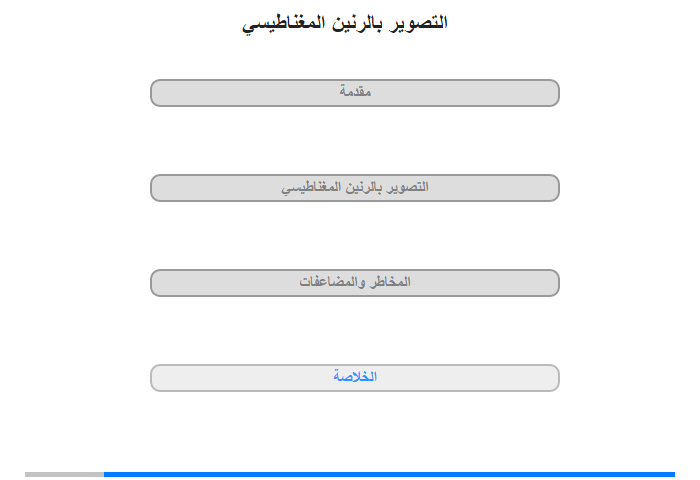This screenshot has width=700, height=480.
Task: Click the مقدمة label text
Action: click(x=355, y=91)
